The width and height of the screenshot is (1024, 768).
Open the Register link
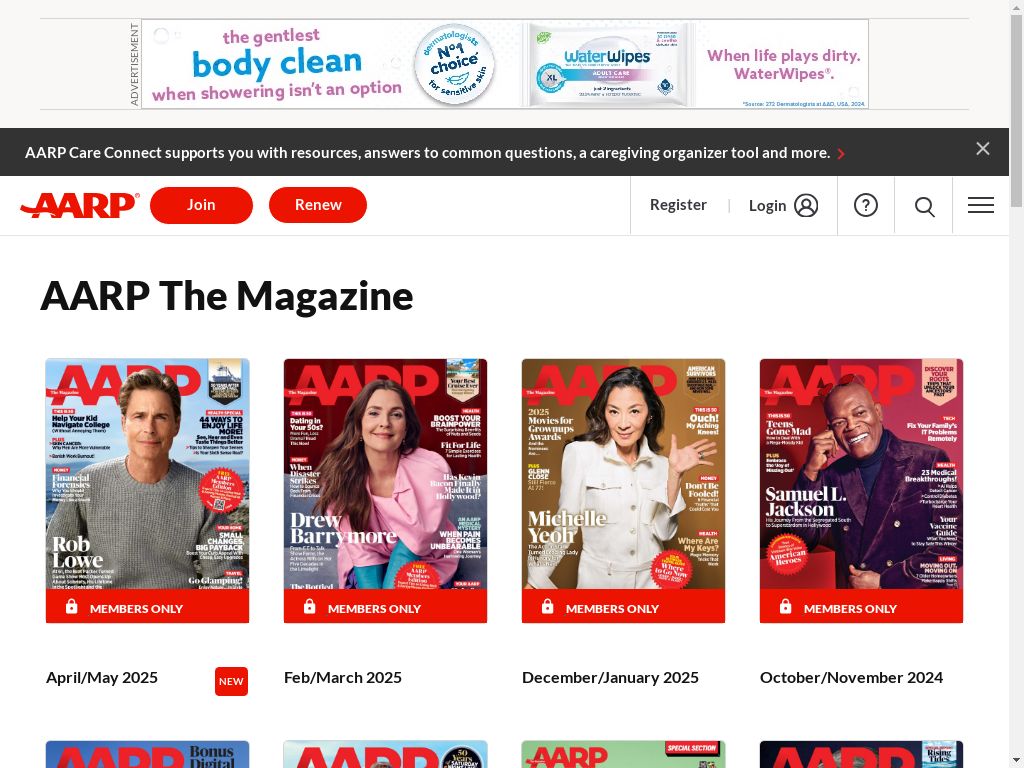click(x=678, y=205)
